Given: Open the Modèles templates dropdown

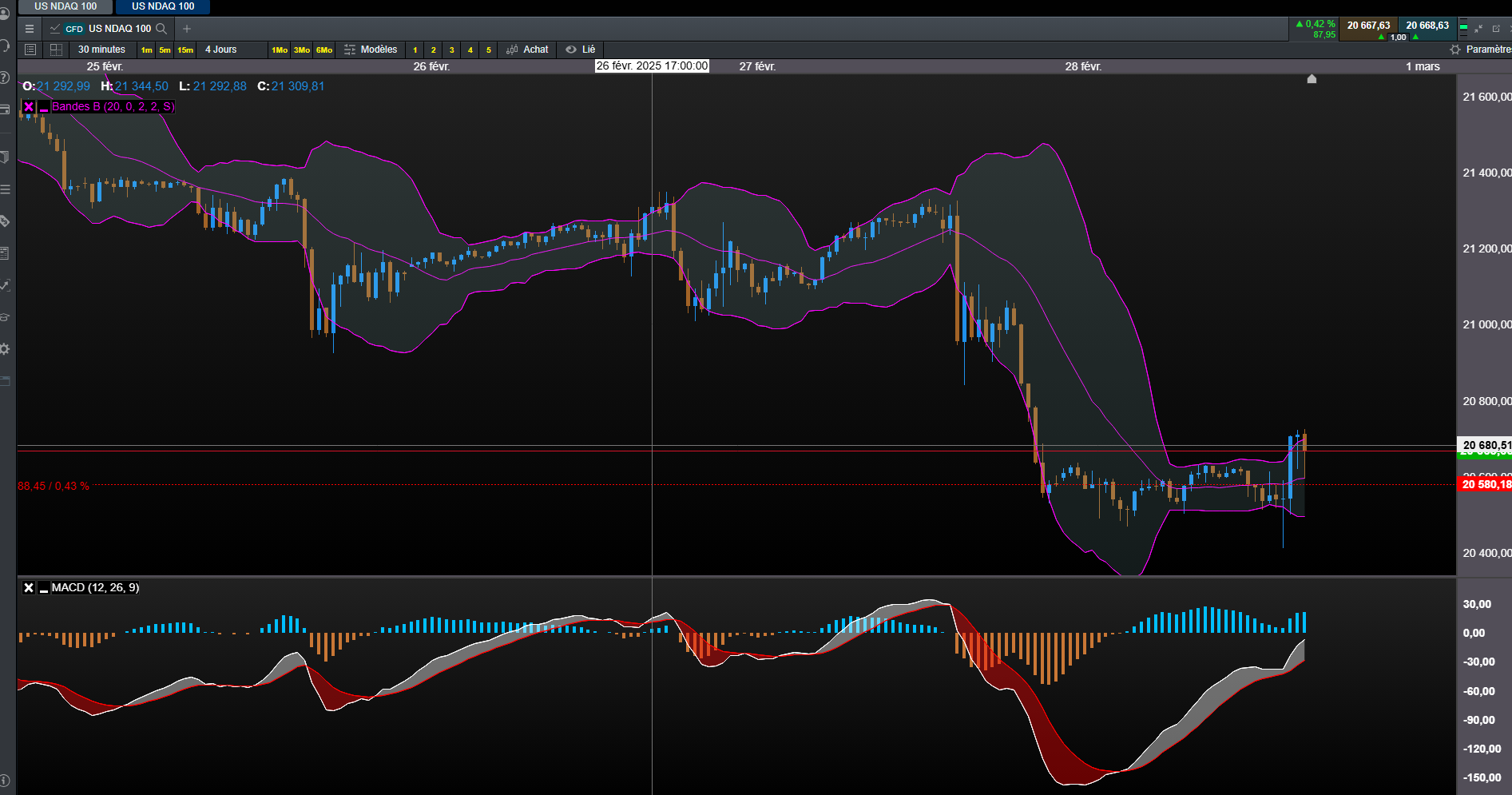Looking at the screenshot, I should point(371,50).
